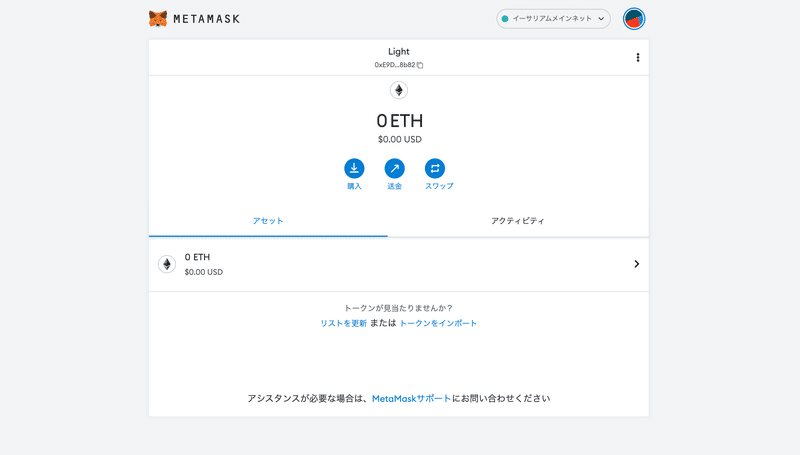Click the METAMASK wordmark text
The height and width of the screenshot is (455, 800).
click(x=206, y=19)
